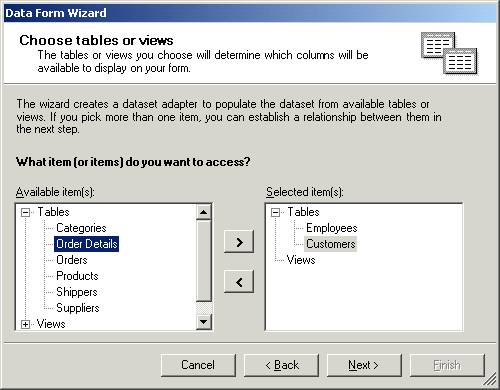Screen dimensions: 500x390
Task: Click the tables icon in wizard header
Action: pos(449,53)
